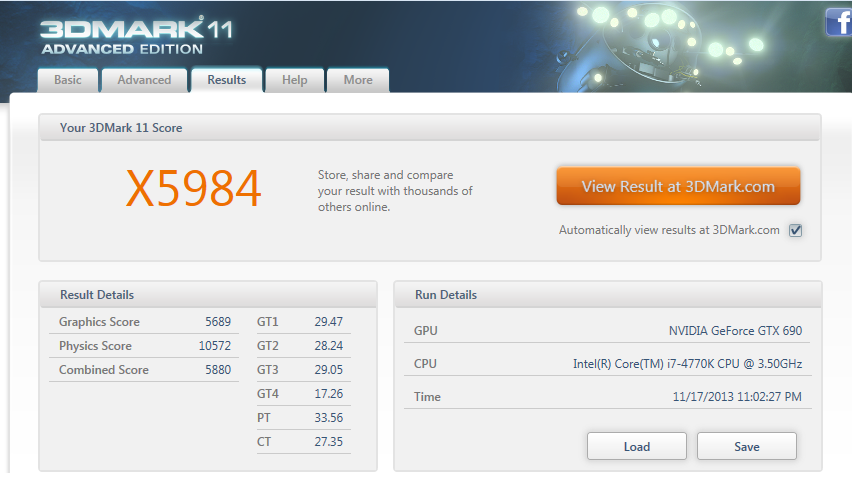Viewport: 855px width, 494px height.
Task: Open the Advanced tab
Action: coord(144,80)
